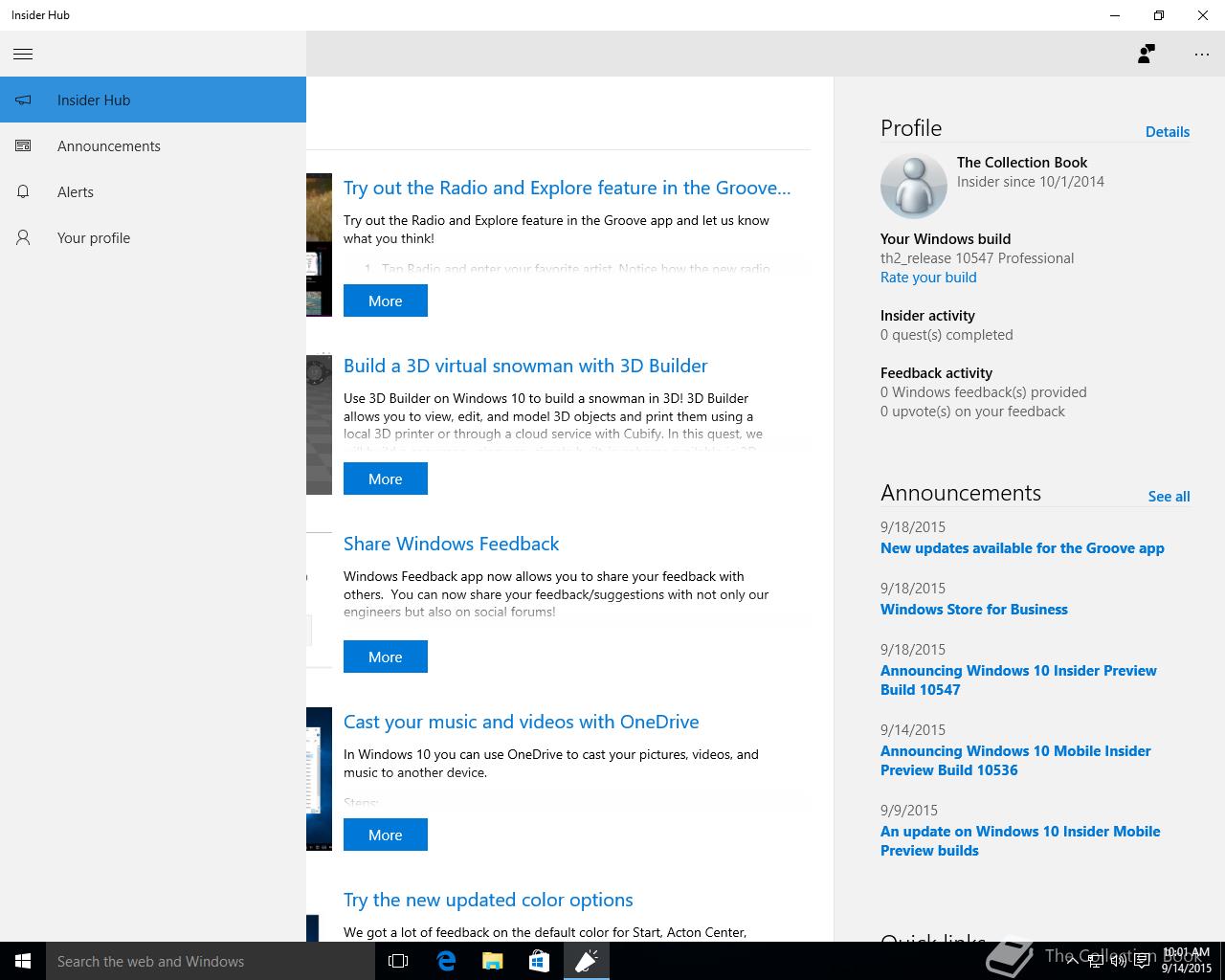Click the Announcements news icon

23,145
